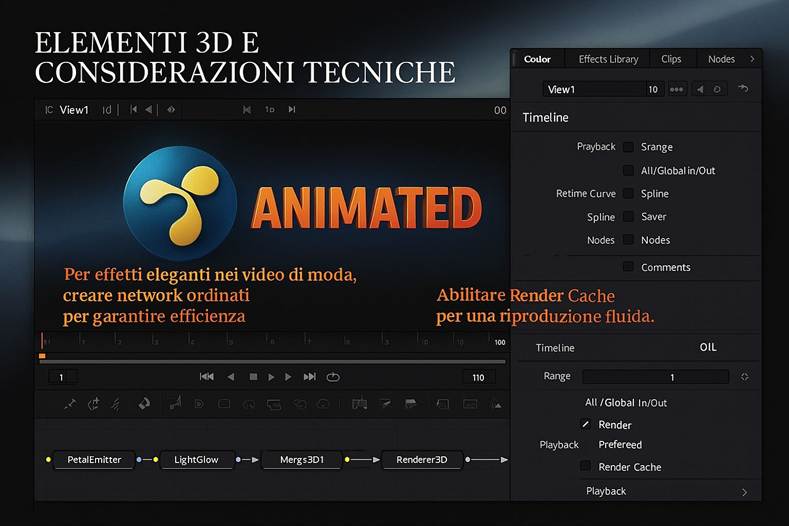
Task: Enable the Srange checkbox
Action: pos(628,146)
